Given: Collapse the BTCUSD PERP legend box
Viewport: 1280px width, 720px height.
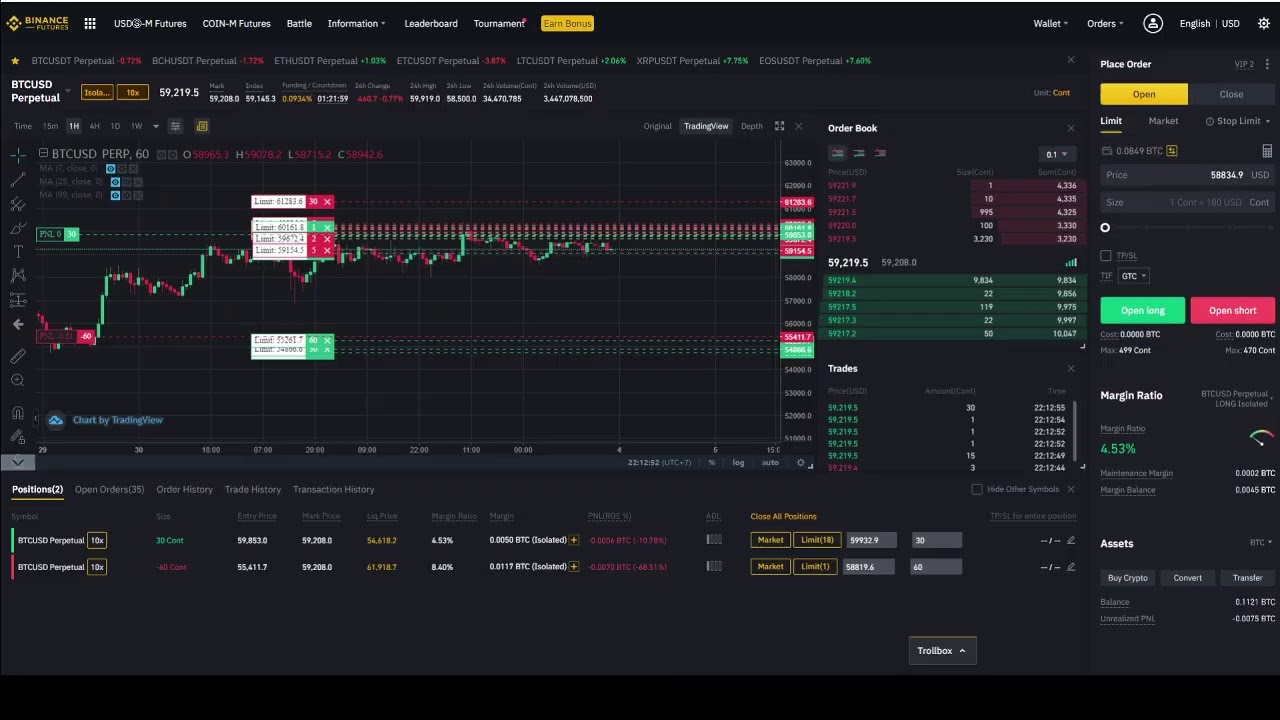Looking at the screenshot, I should (x=43, y=153).
